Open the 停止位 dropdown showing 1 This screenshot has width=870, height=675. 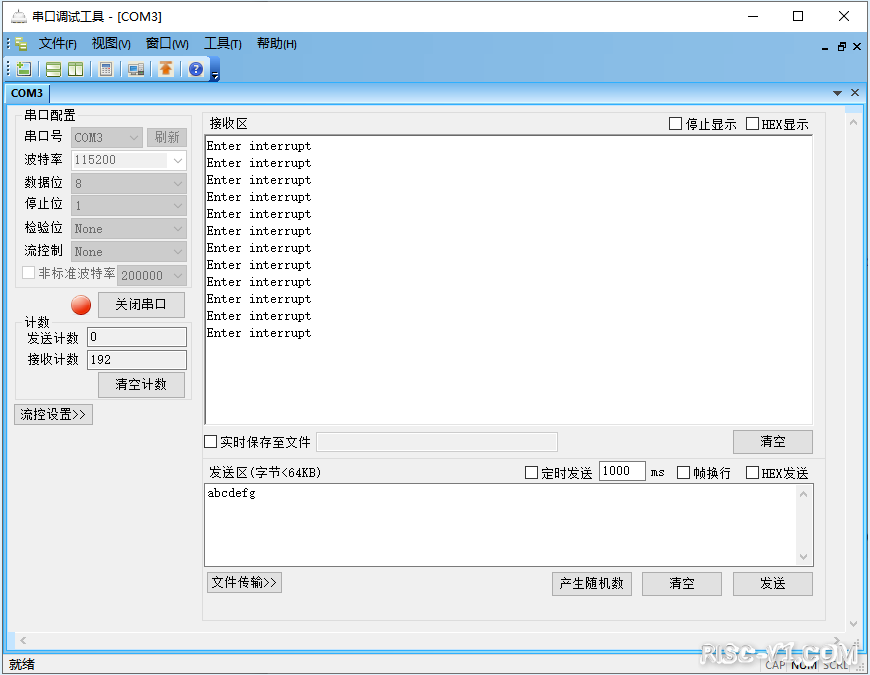129,206
